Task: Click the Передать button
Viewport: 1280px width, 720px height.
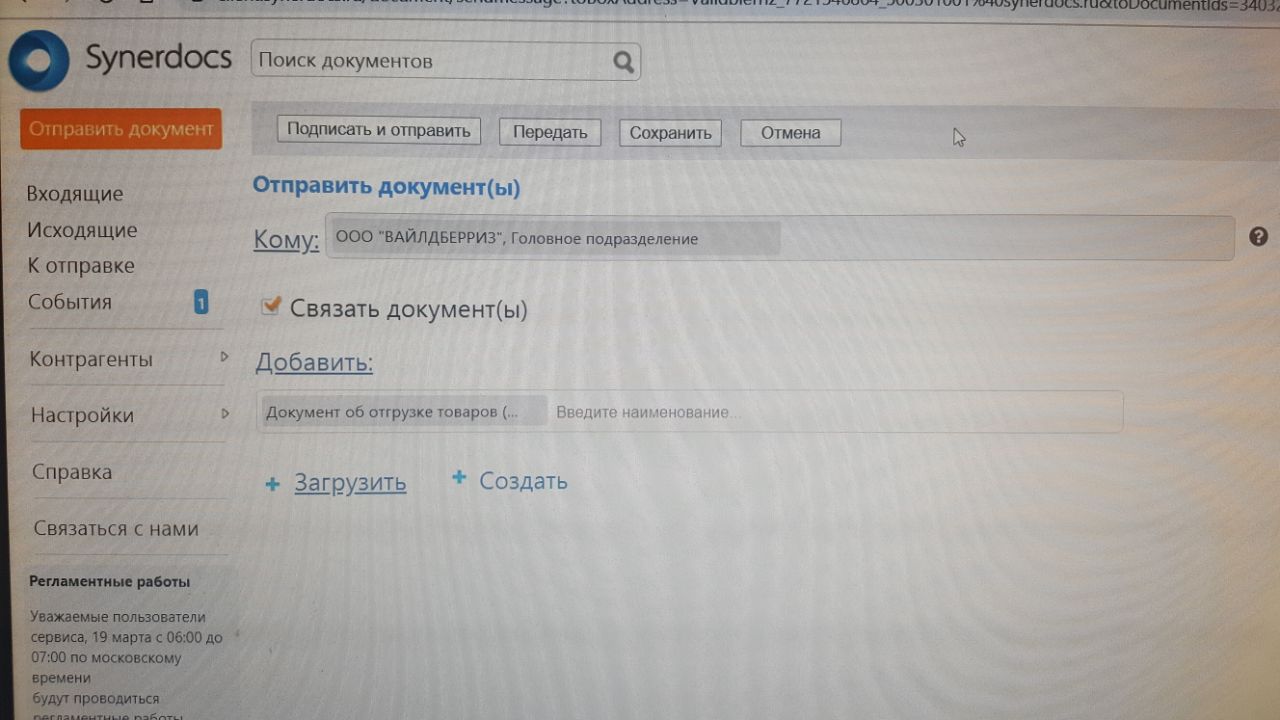Action: click(x=550, y=133)
